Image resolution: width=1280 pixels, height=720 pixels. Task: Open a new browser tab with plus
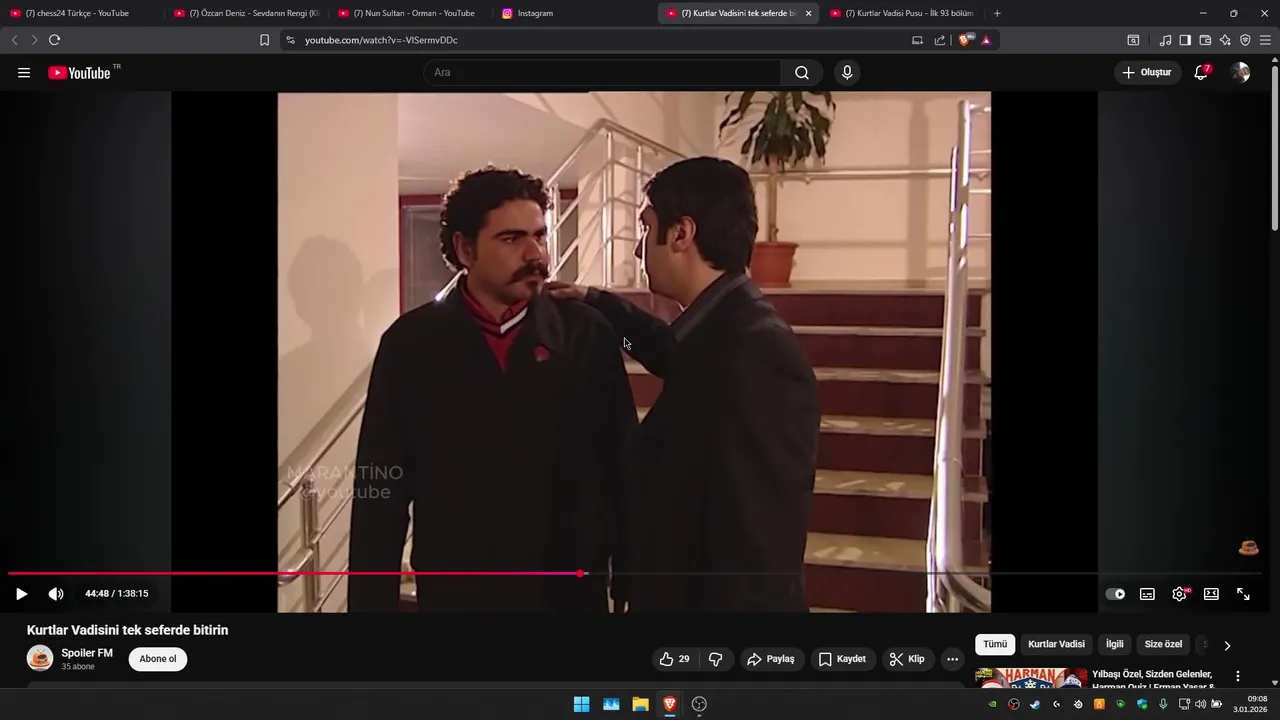click(997, 13)
